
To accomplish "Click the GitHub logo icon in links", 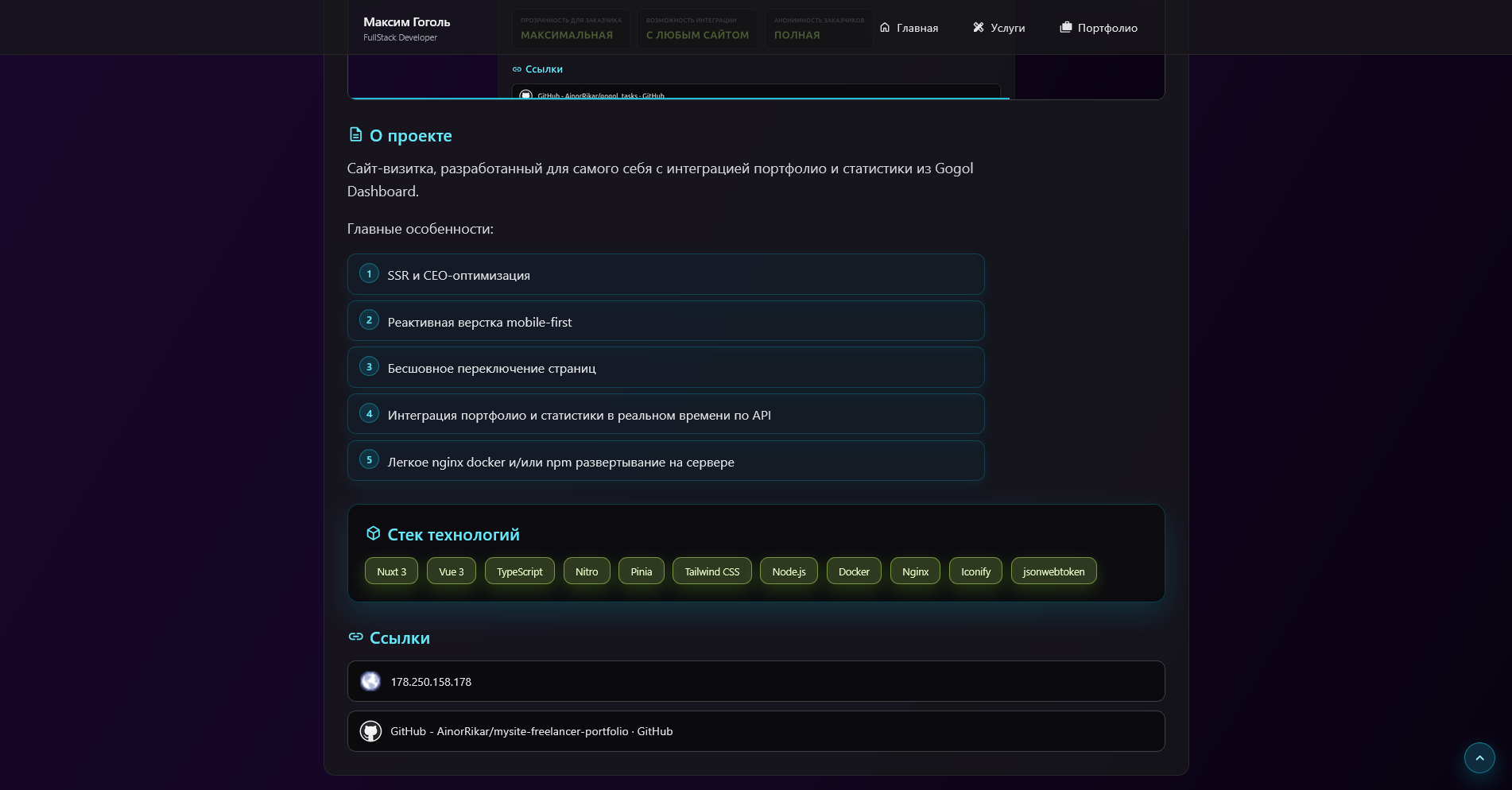I will [370, 731].
